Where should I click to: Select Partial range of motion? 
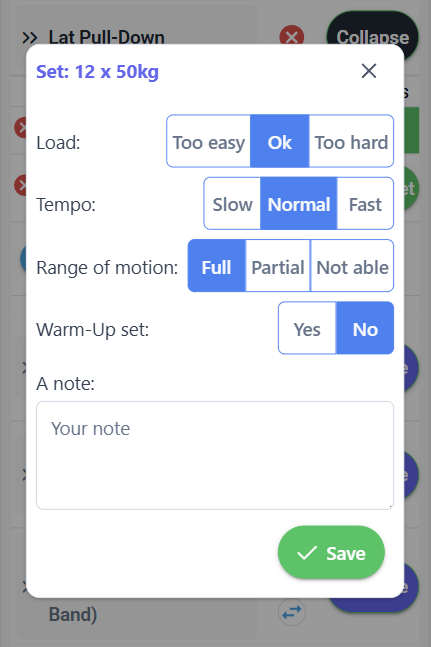278,266
